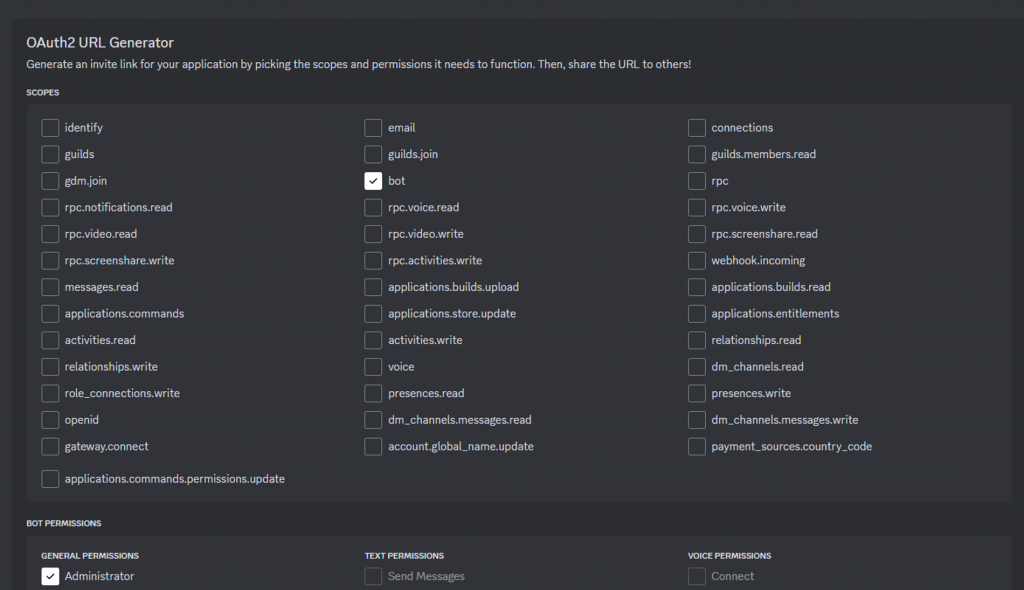Select the connections scope checkbox
Screen dimensions: 1024x590
(x=697, y=128)
